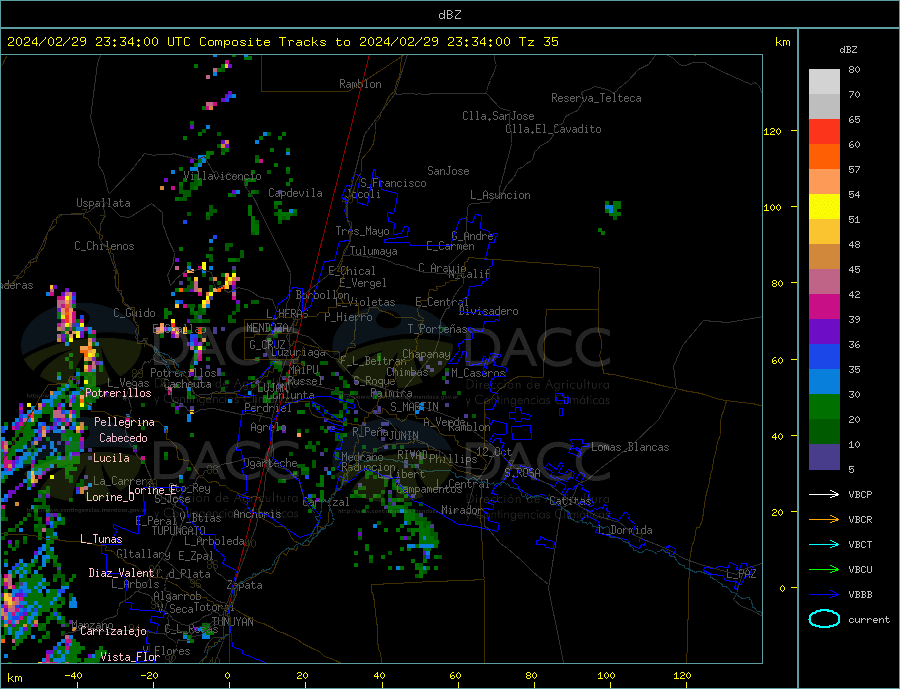
Task: Click the blue VBBB arrow in legend
Action: pos(824,594)
